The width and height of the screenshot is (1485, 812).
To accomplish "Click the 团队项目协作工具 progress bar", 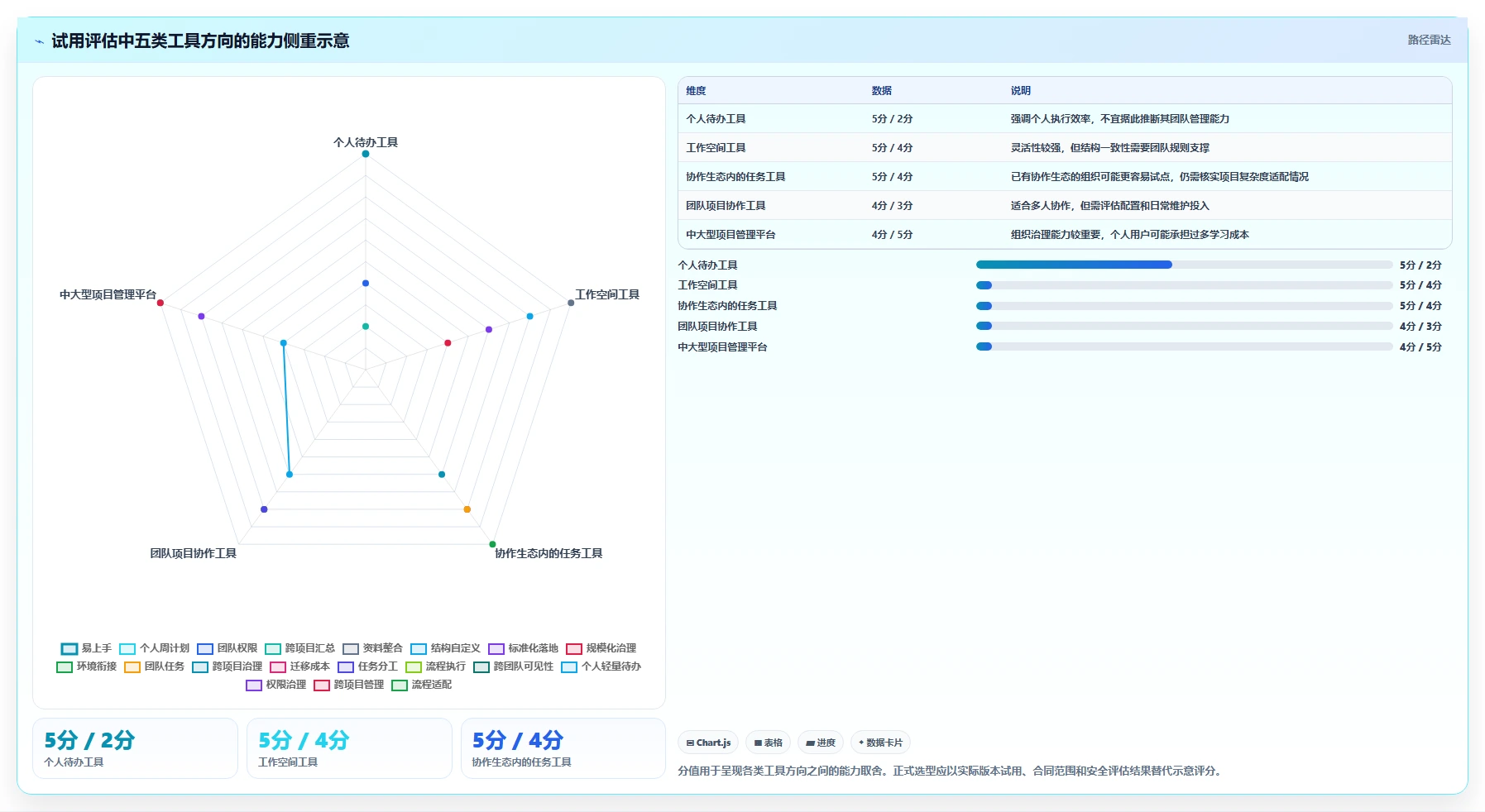I will coord(1184,326).
